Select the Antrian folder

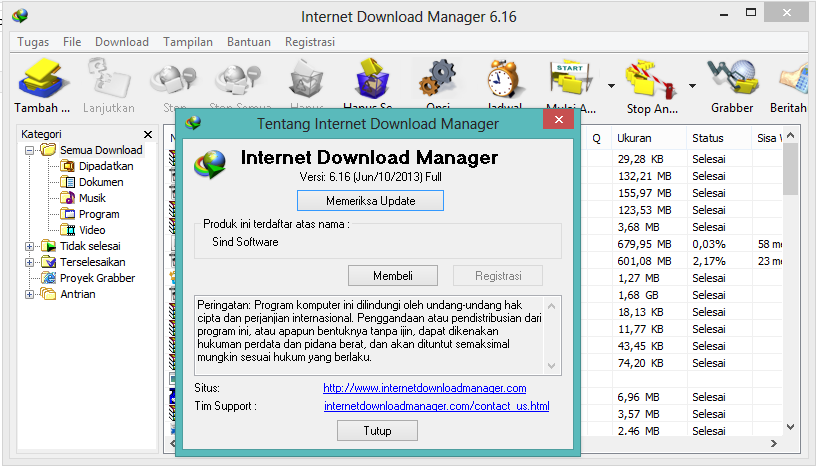point(78,294)
